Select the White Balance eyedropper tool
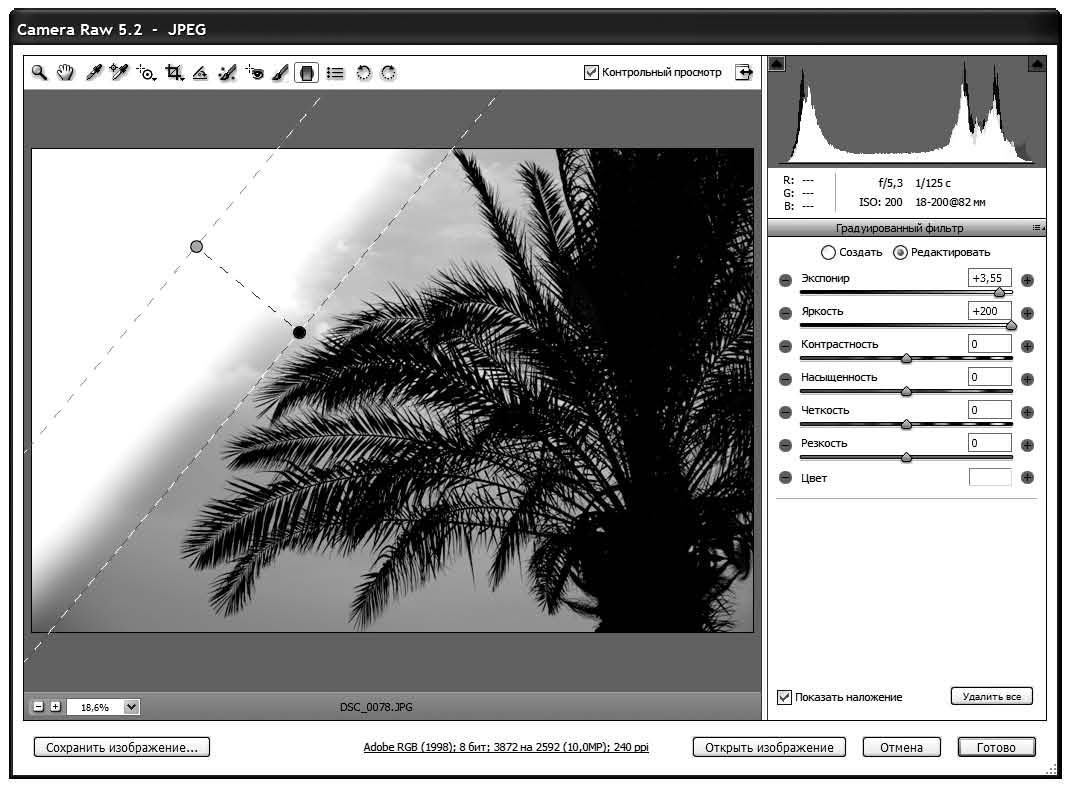The image size is (1071, 790). pyautogui.click(x=93, y=72)
